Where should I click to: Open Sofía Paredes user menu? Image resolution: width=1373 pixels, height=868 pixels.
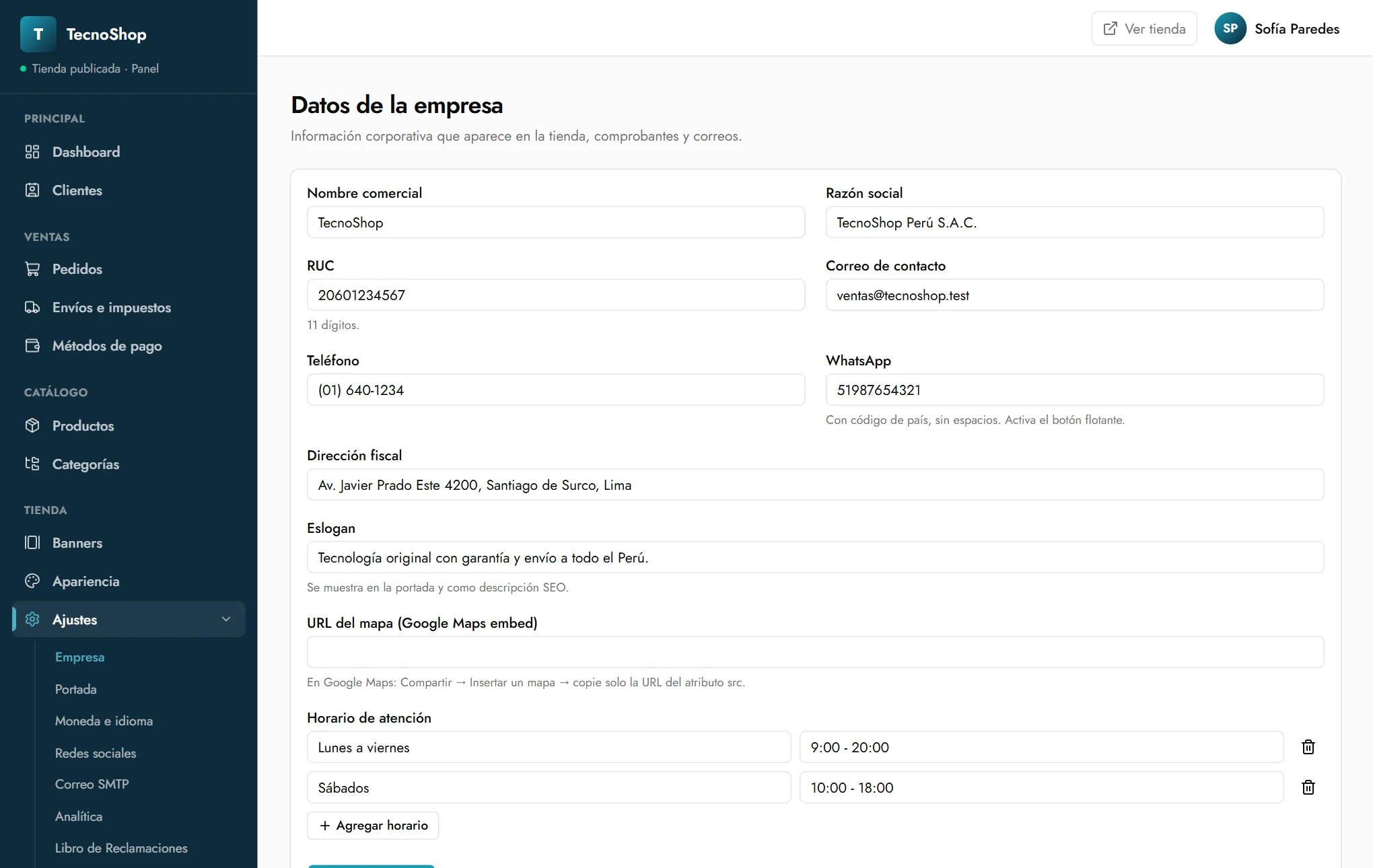[x=1277, y=28]
